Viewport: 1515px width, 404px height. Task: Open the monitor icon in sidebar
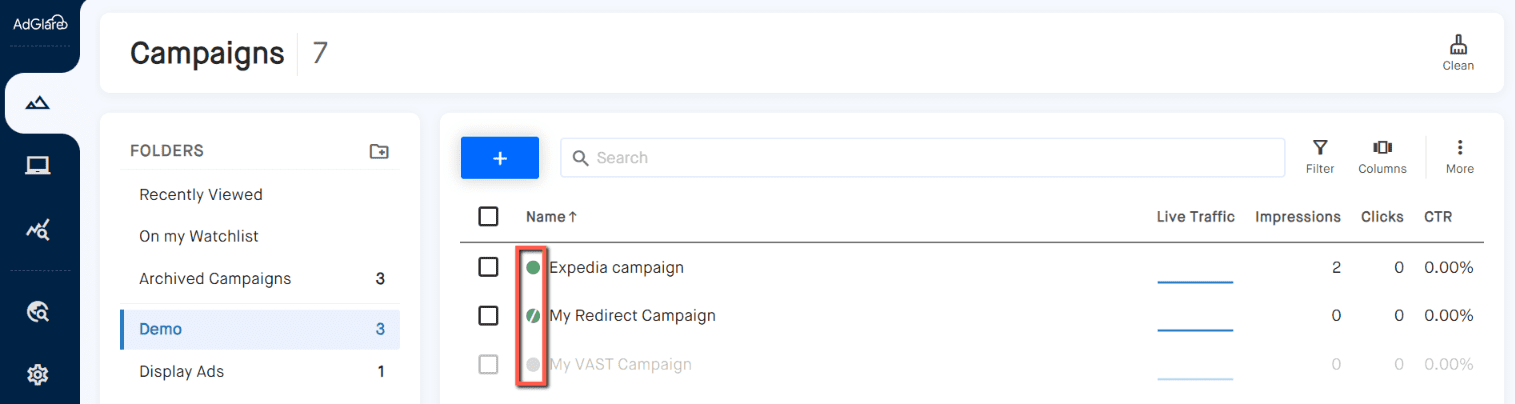coord(38,166)
